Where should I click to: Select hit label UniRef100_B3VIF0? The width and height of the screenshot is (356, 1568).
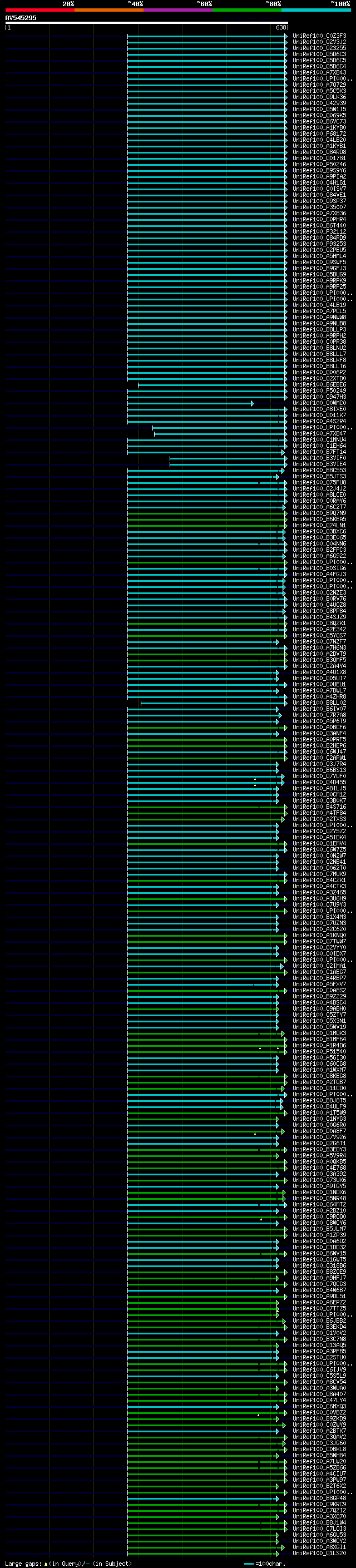click(x=319, y=458)
